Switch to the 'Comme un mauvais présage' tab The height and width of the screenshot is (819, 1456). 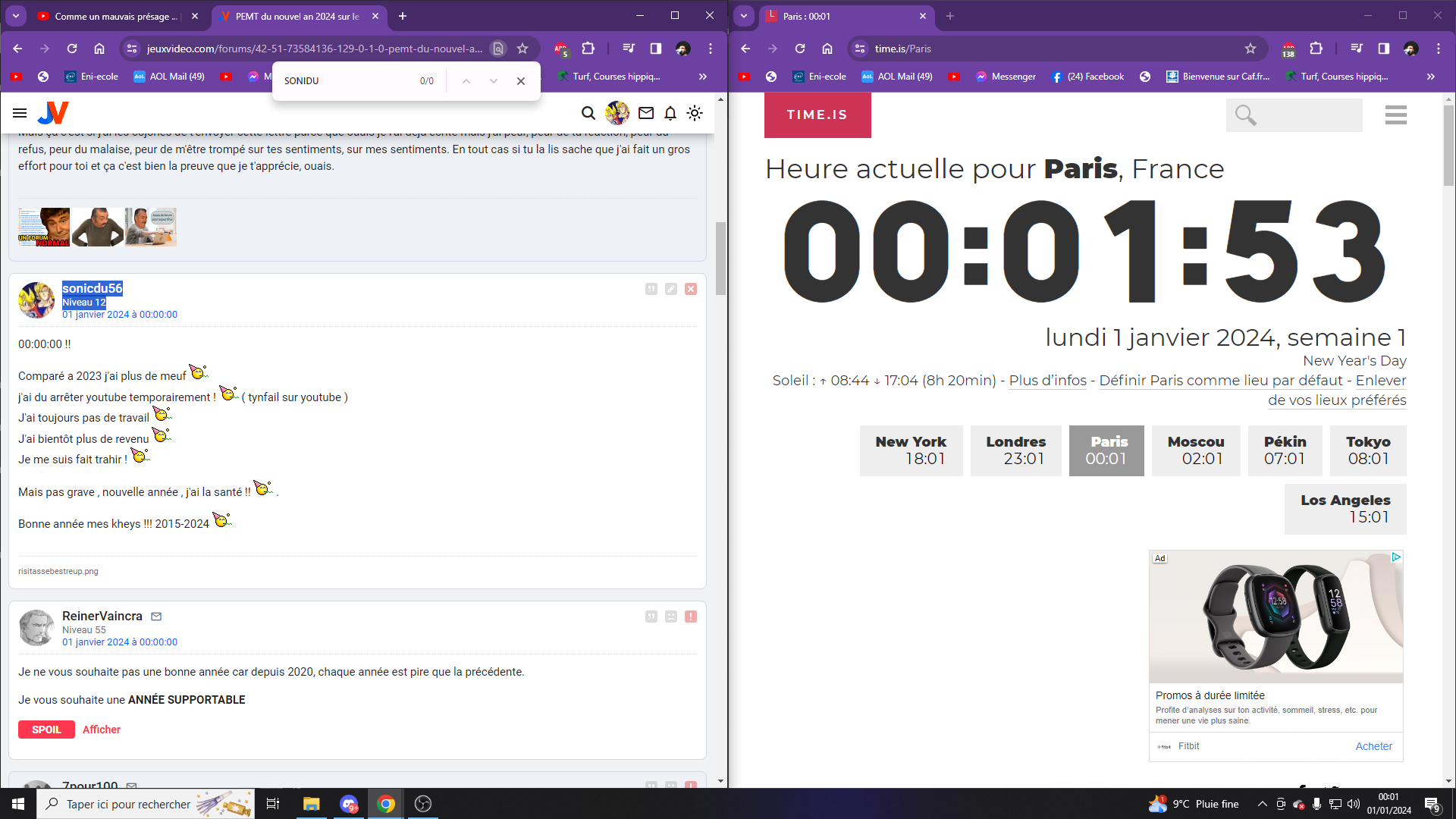115,16
